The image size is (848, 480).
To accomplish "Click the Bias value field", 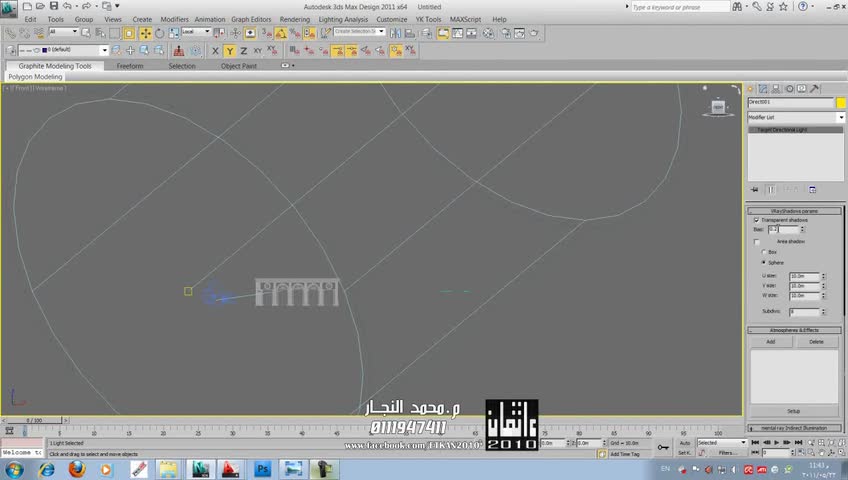I will (x=782, y=230).
